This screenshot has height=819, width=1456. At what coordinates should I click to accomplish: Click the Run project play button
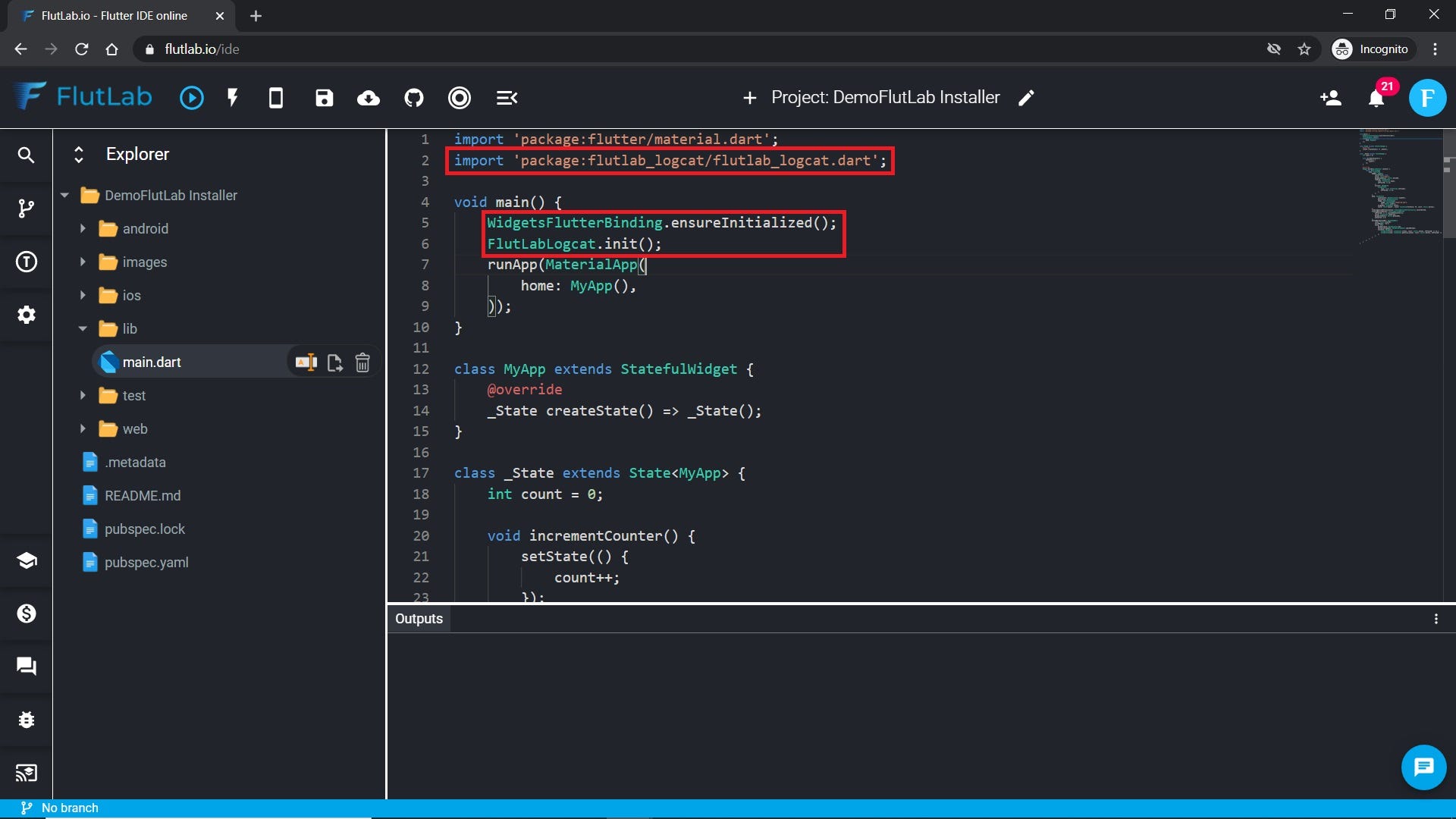click(x=191, y=98)
